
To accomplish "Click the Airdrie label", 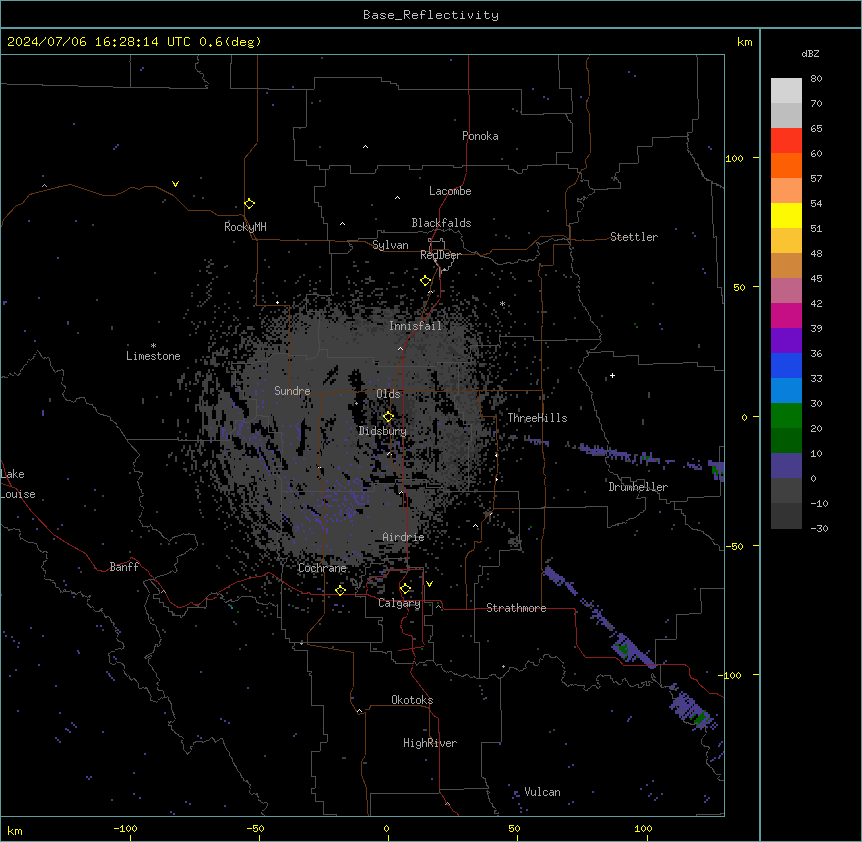I will click(x=404, y=537).
